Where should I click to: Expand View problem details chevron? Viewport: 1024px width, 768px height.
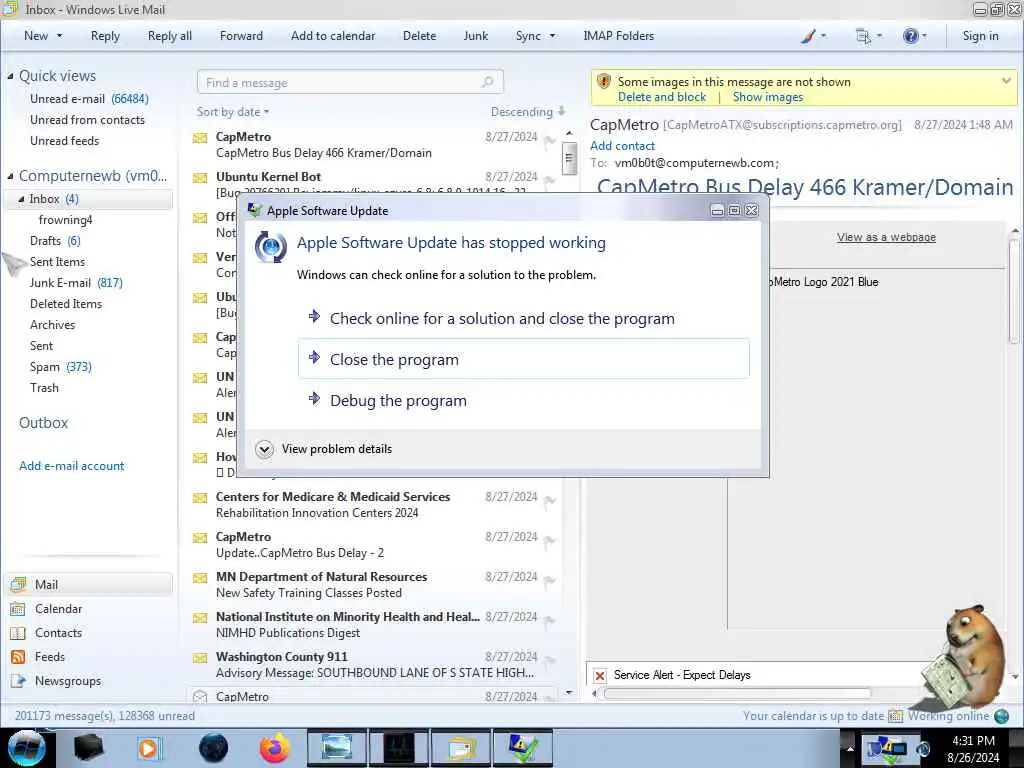264,449
